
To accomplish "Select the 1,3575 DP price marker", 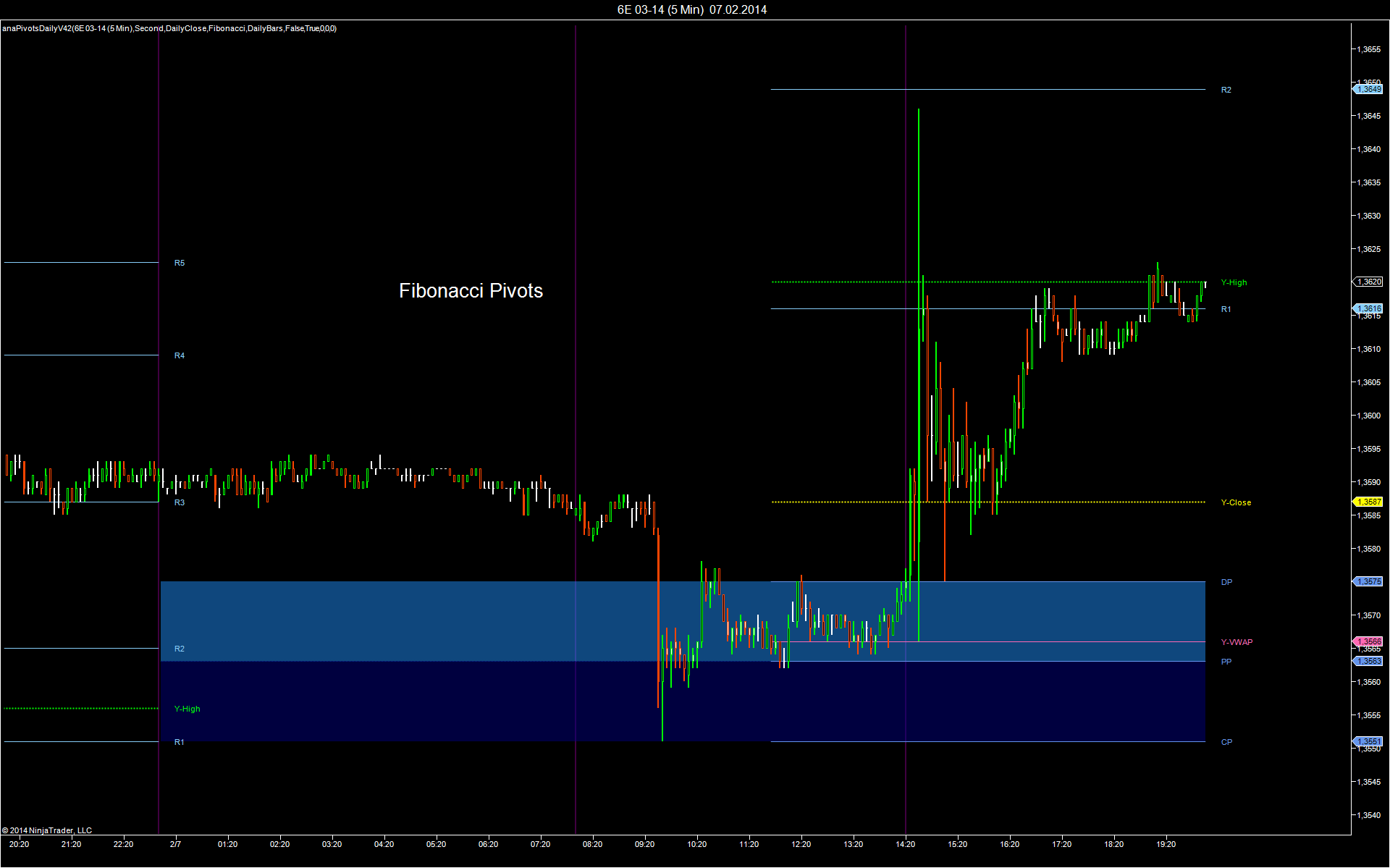I will coord(1368,581).
